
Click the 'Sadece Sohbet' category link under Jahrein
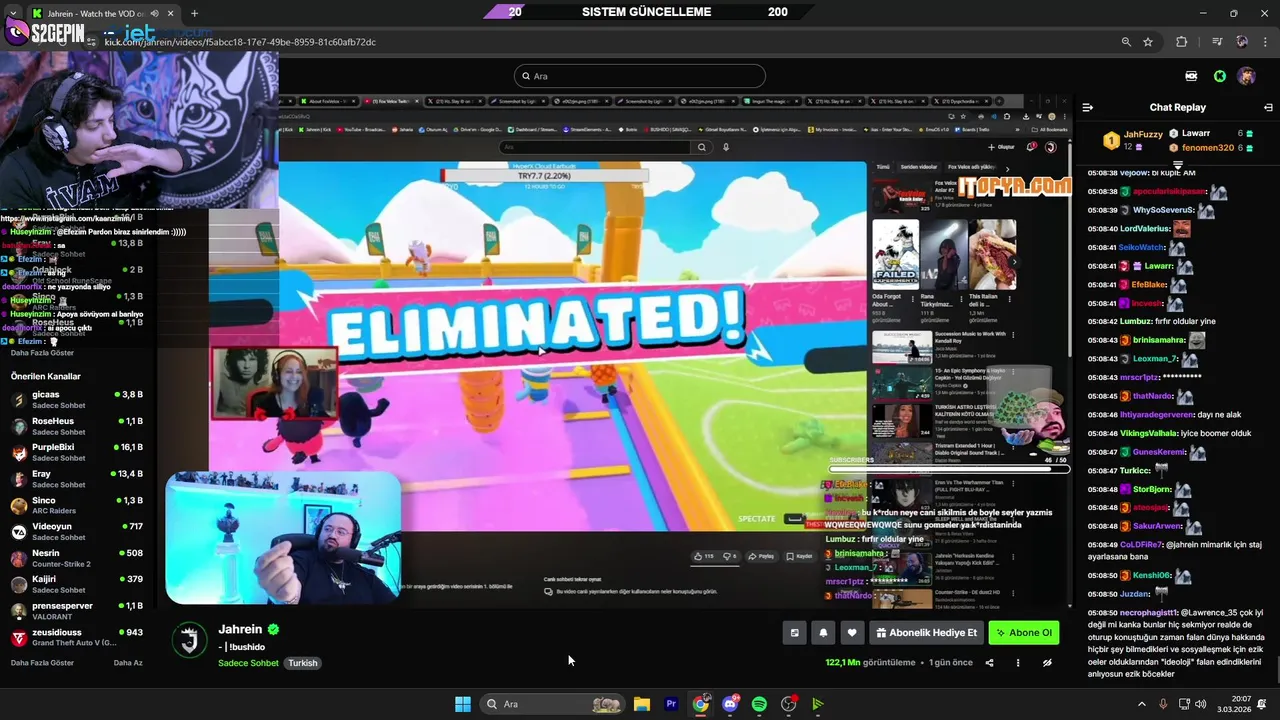[248, 663]
